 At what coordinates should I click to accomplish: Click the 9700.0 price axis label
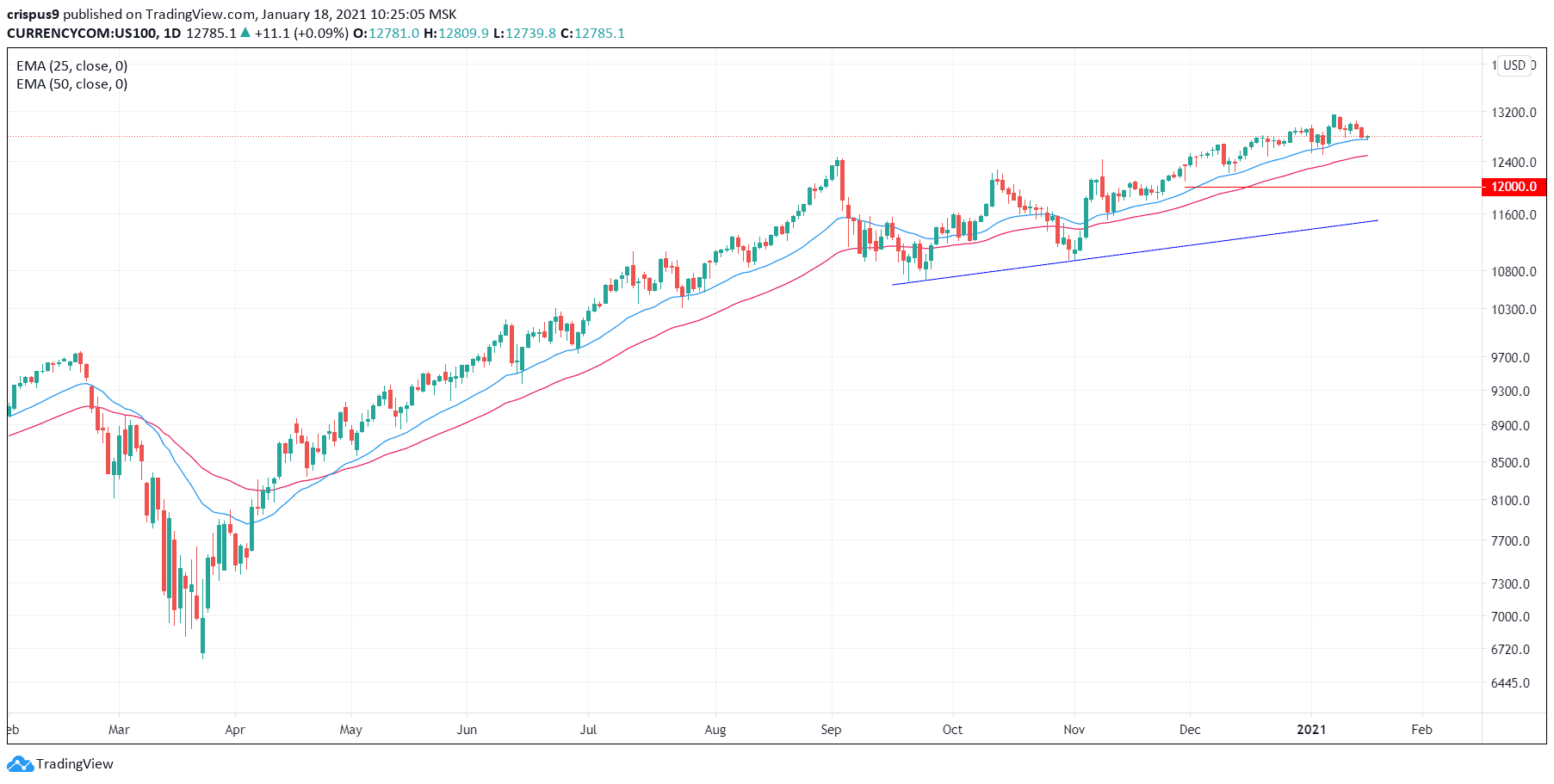pyautogui.click(x=1511, y=358)
